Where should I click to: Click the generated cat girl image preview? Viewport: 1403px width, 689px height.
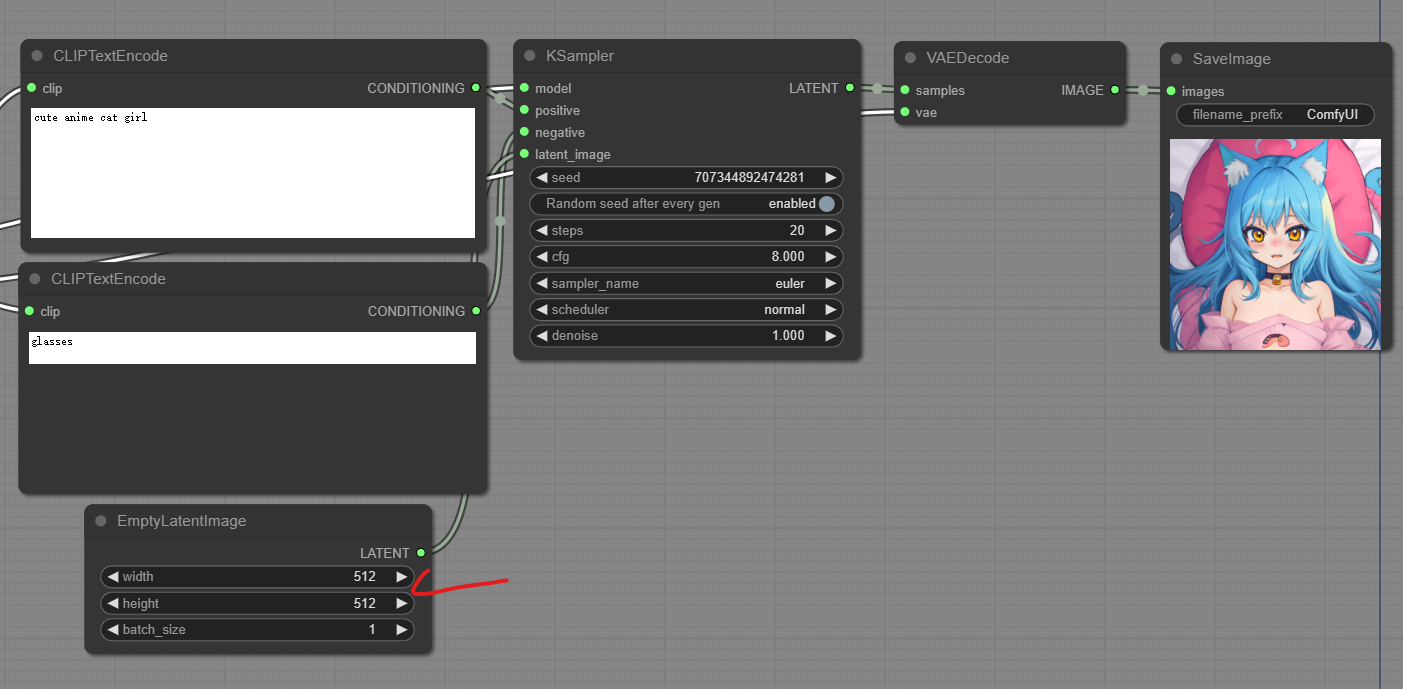[x=1275, y=244]
